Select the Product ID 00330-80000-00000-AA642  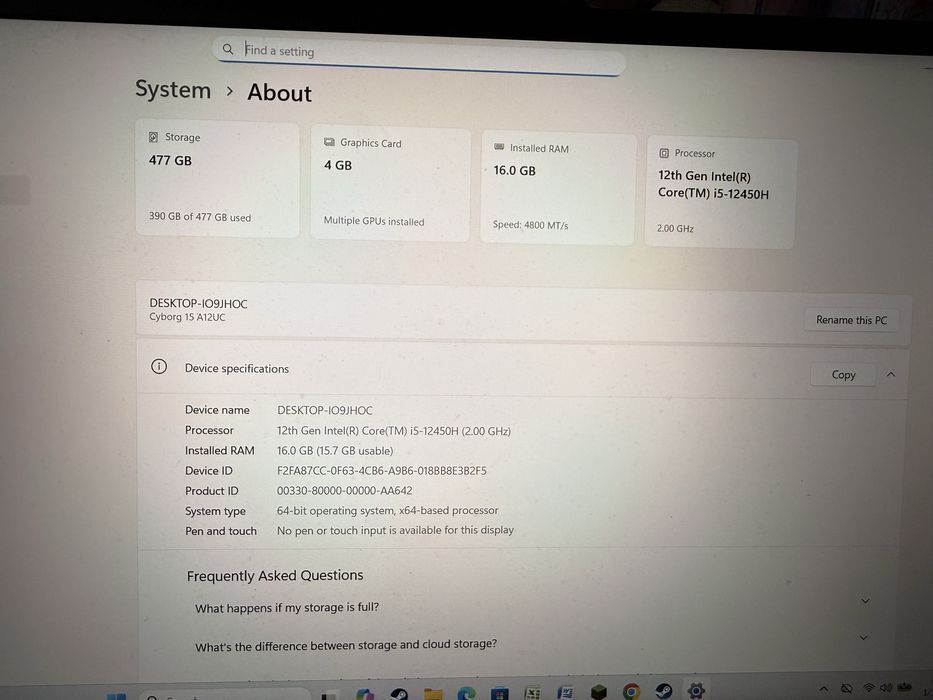click(345, 491)
